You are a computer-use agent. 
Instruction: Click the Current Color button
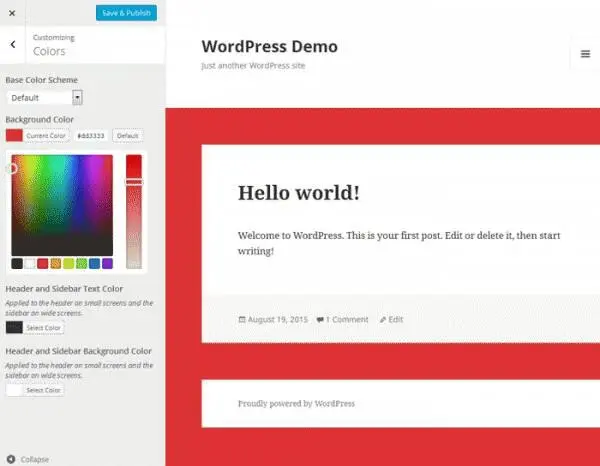coord(46,135)
